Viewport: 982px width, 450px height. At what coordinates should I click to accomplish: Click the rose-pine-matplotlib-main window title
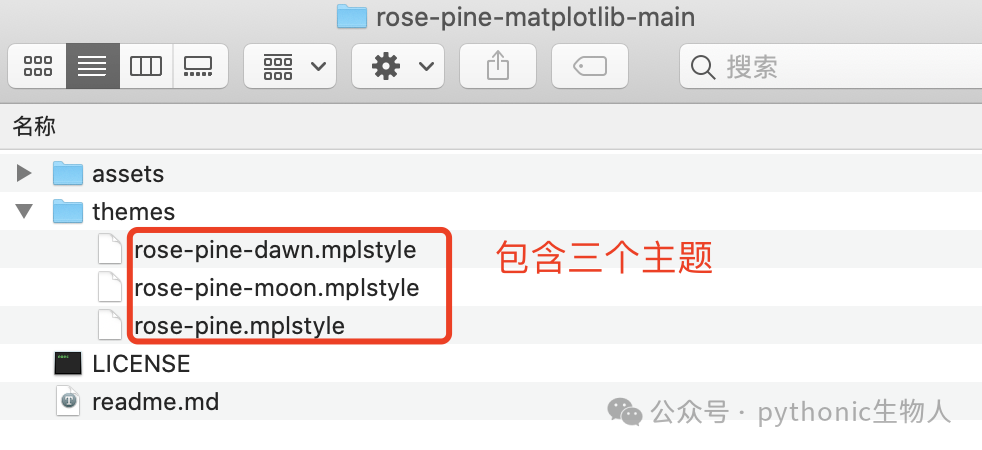535,17
